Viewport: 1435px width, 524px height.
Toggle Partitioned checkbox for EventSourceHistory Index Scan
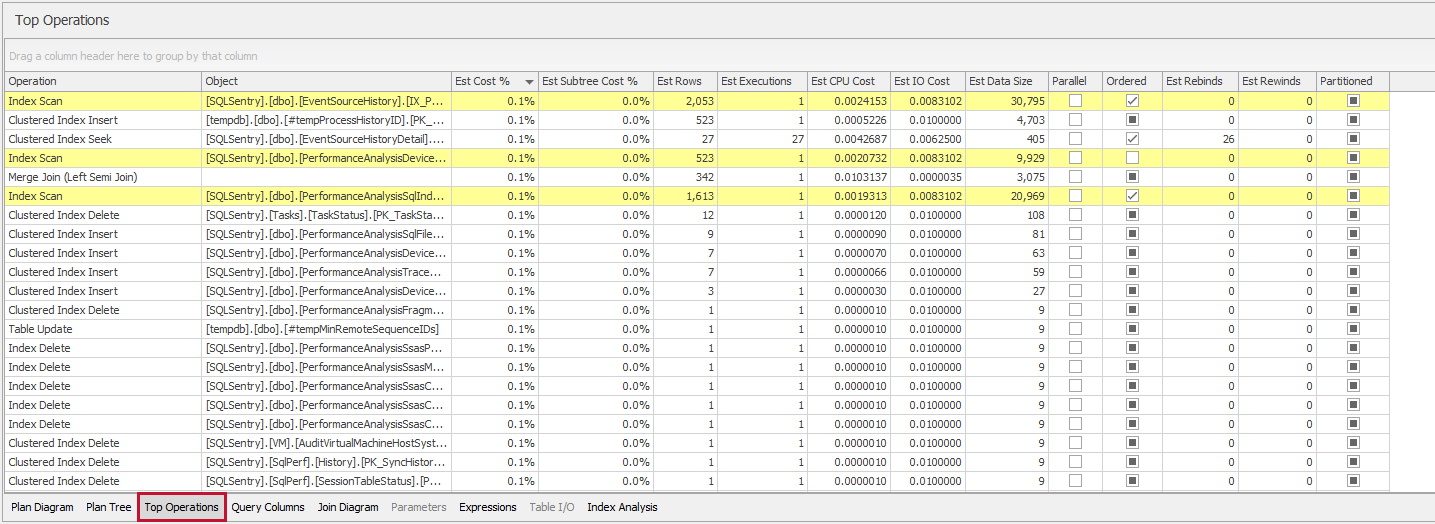click(1353, 101)
